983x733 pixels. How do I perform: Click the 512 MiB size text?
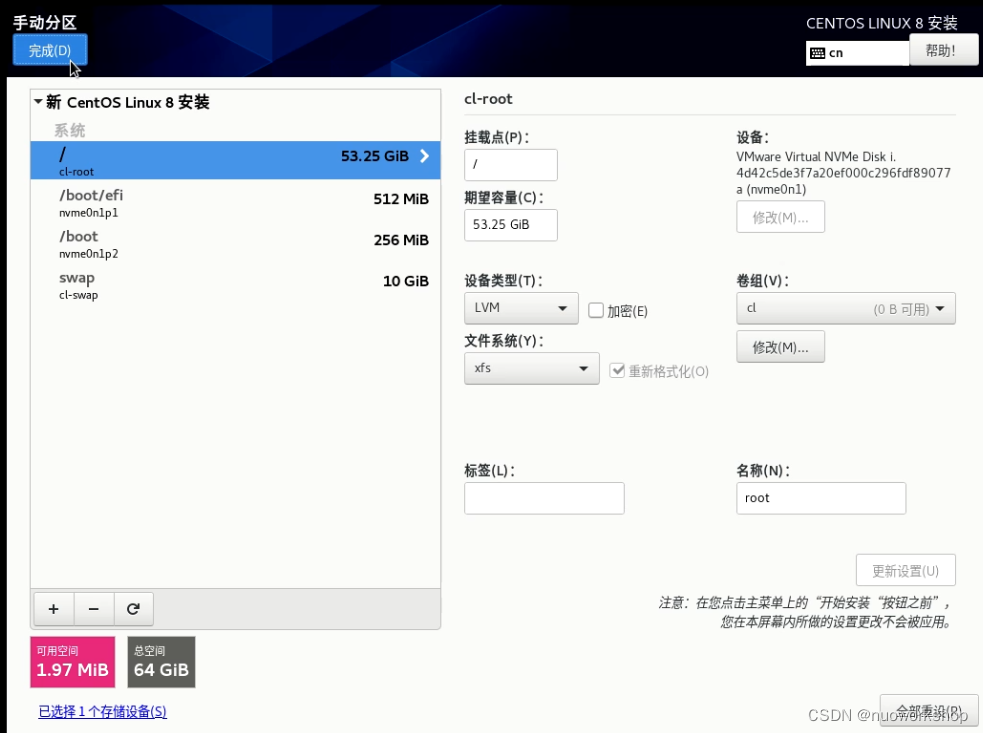(401, 199)
